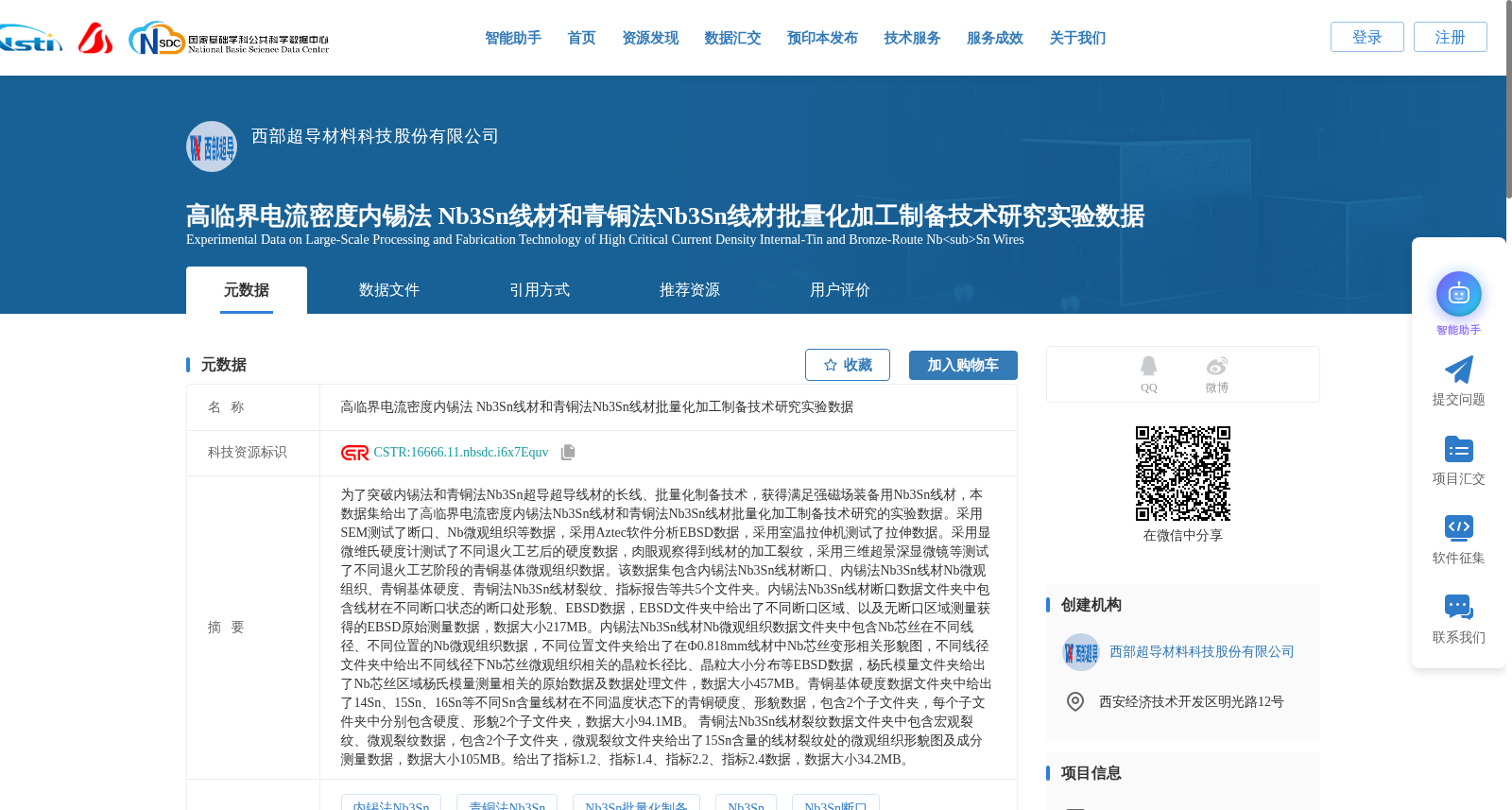The width and height of the screenshot is (1512, 810).
Task: Click the 提交问题 paper plane icon
Action: click(x=1458, y=370)
